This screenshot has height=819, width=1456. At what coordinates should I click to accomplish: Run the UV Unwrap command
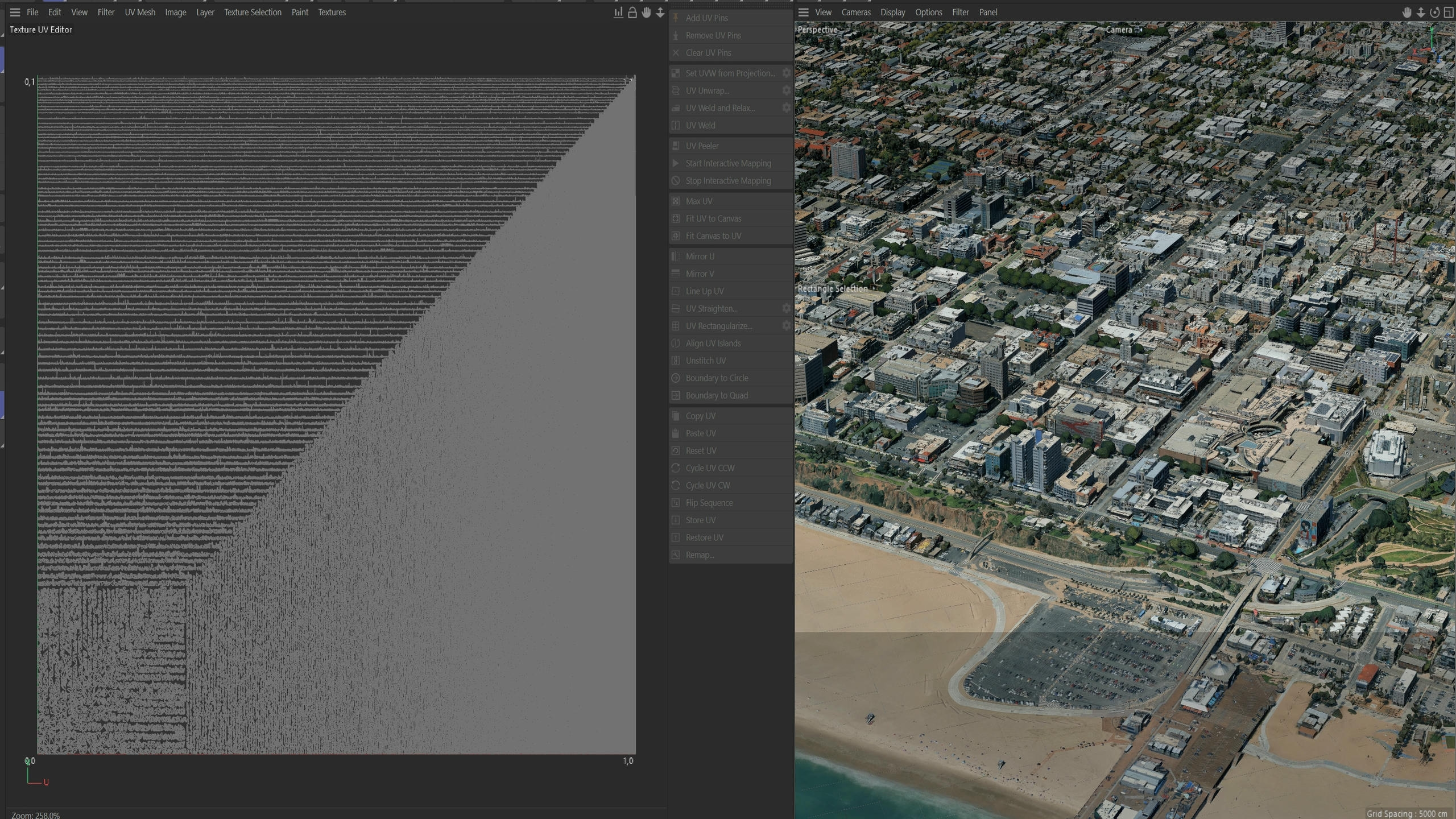[x=724, y=90]
